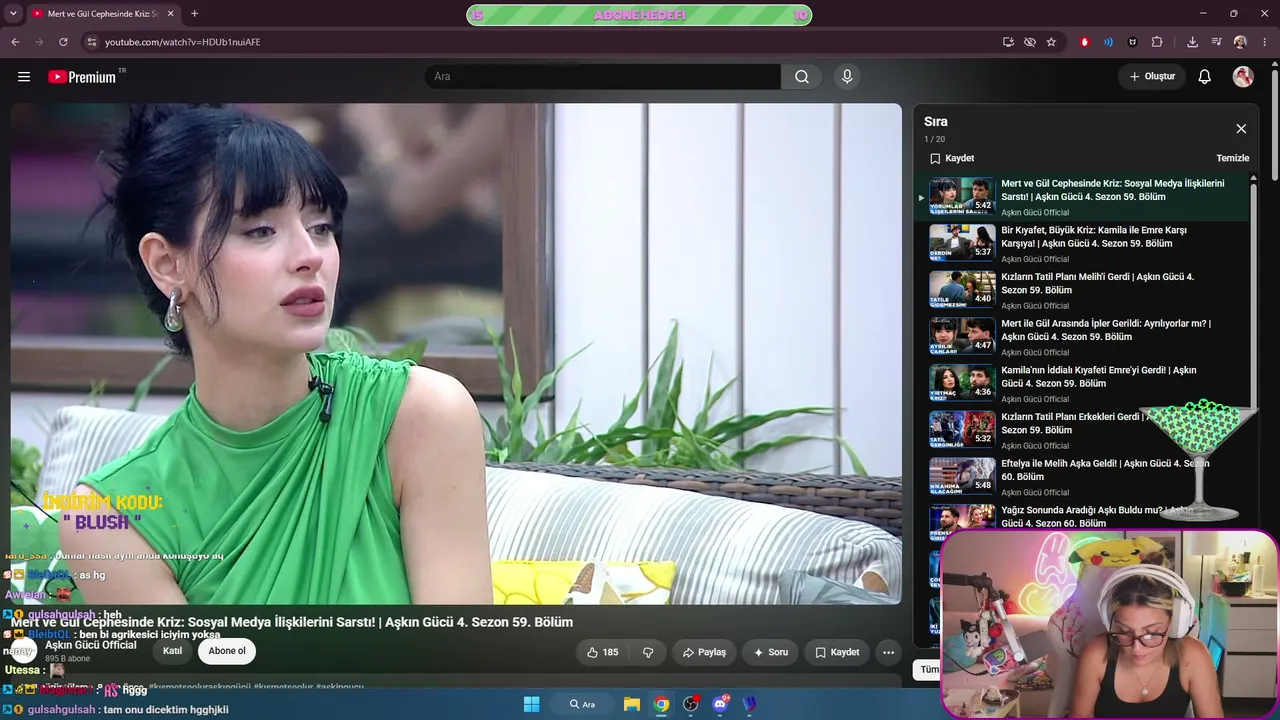Viewport: 1280px width, 720px height.
Task: Open the Chrome media controls icon
Action: click(x=1216, y=42)
